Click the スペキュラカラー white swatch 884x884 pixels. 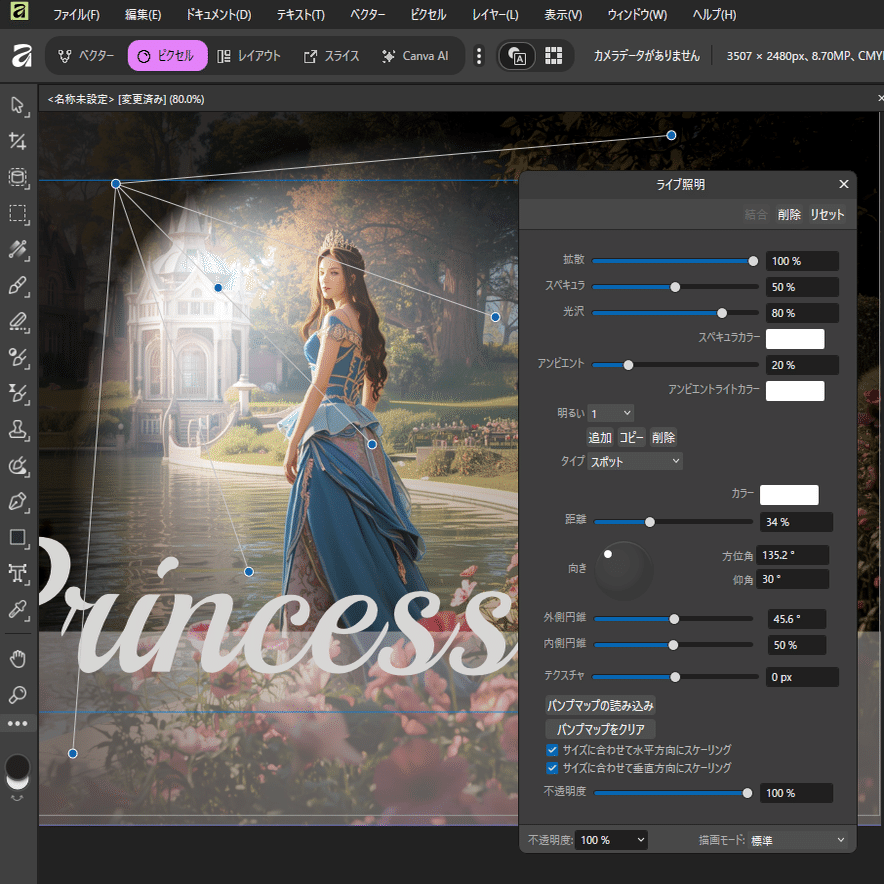[x=794, y=339]
